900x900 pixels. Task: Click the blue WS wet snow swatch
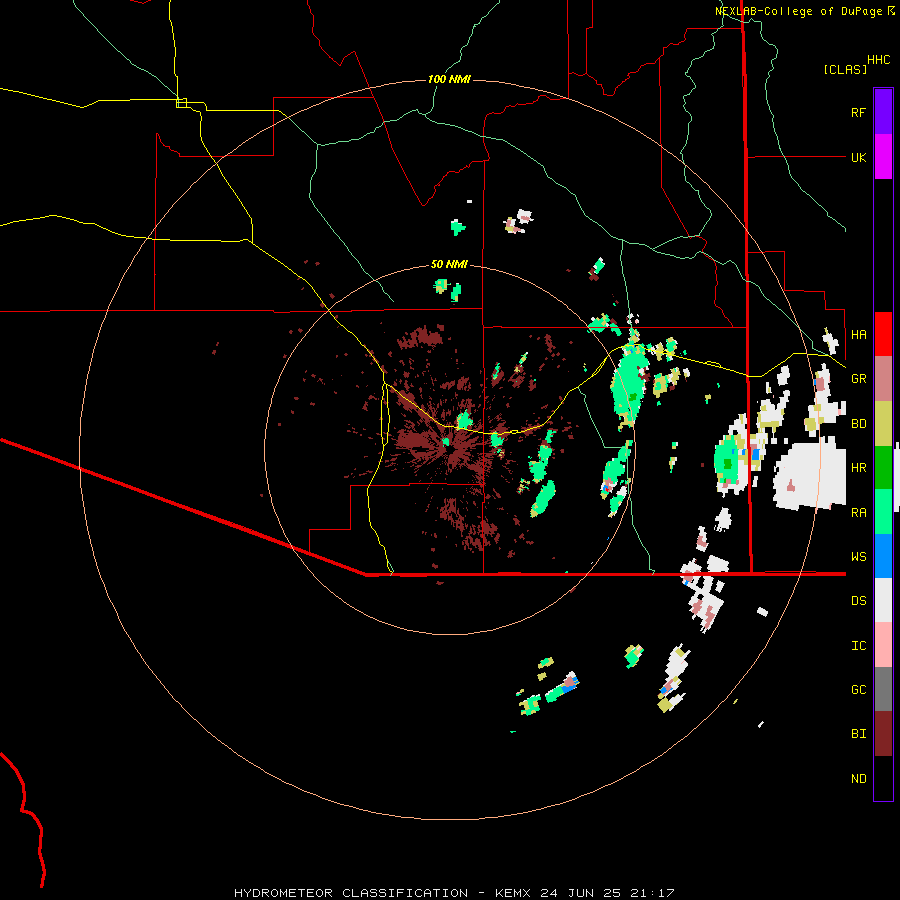coord(883,556)
